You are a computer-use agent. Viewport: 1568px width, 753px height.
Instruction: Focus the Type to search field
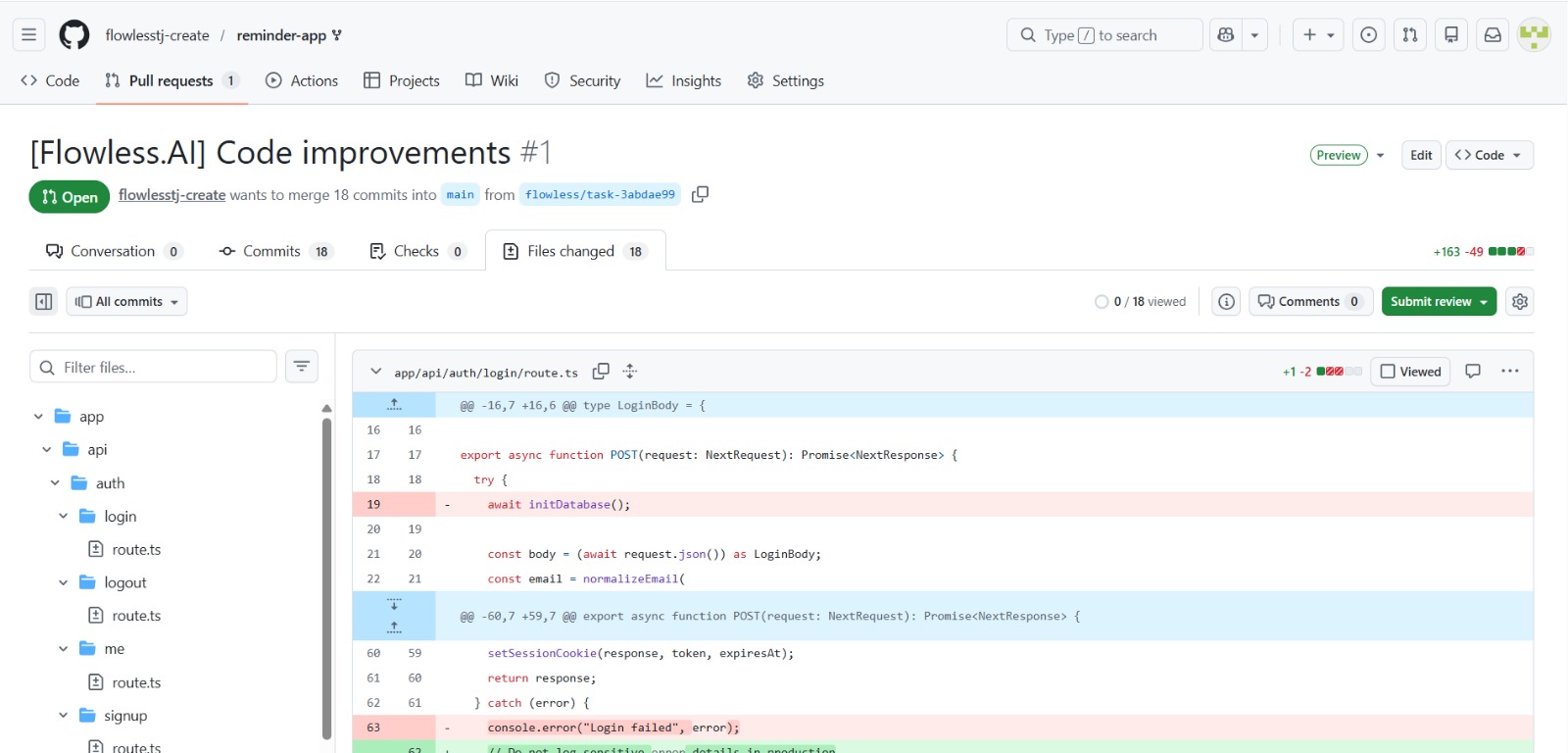1104,35
